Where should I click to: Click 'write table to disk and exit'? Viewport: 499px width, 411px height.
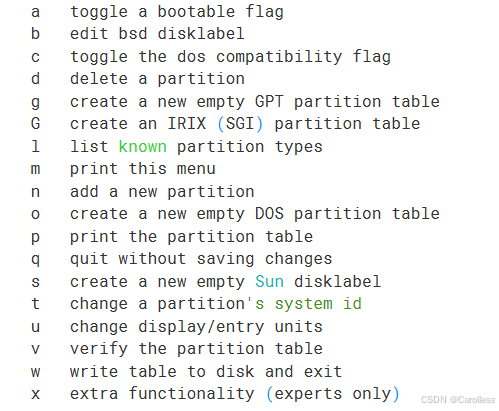(206, 372)
